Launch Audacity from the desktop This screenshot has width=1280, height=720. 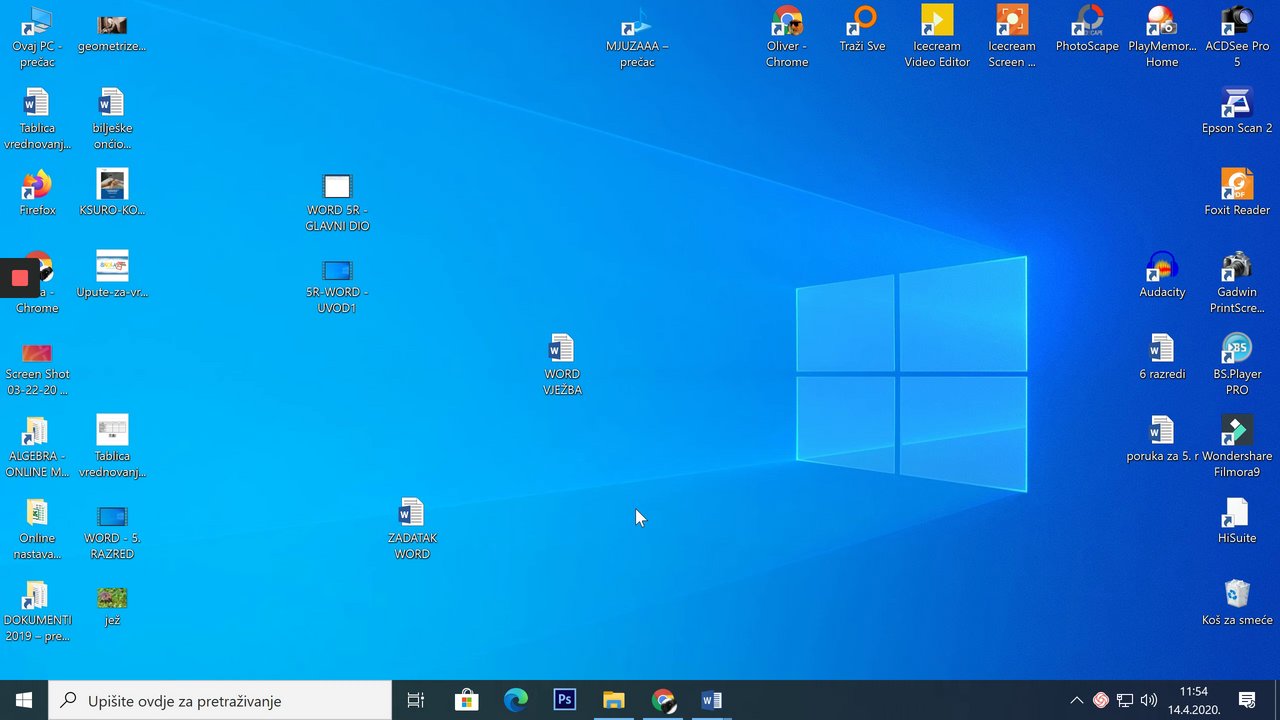pyautogui.click(x=1162, y=267)
